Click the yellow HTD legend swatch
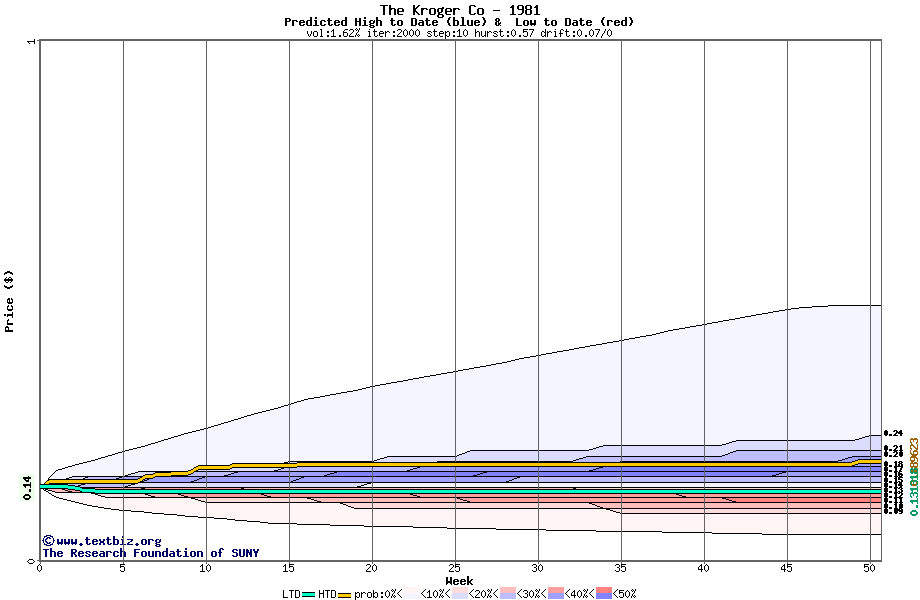This screenshot has width=920, height=600. point(344,595)
